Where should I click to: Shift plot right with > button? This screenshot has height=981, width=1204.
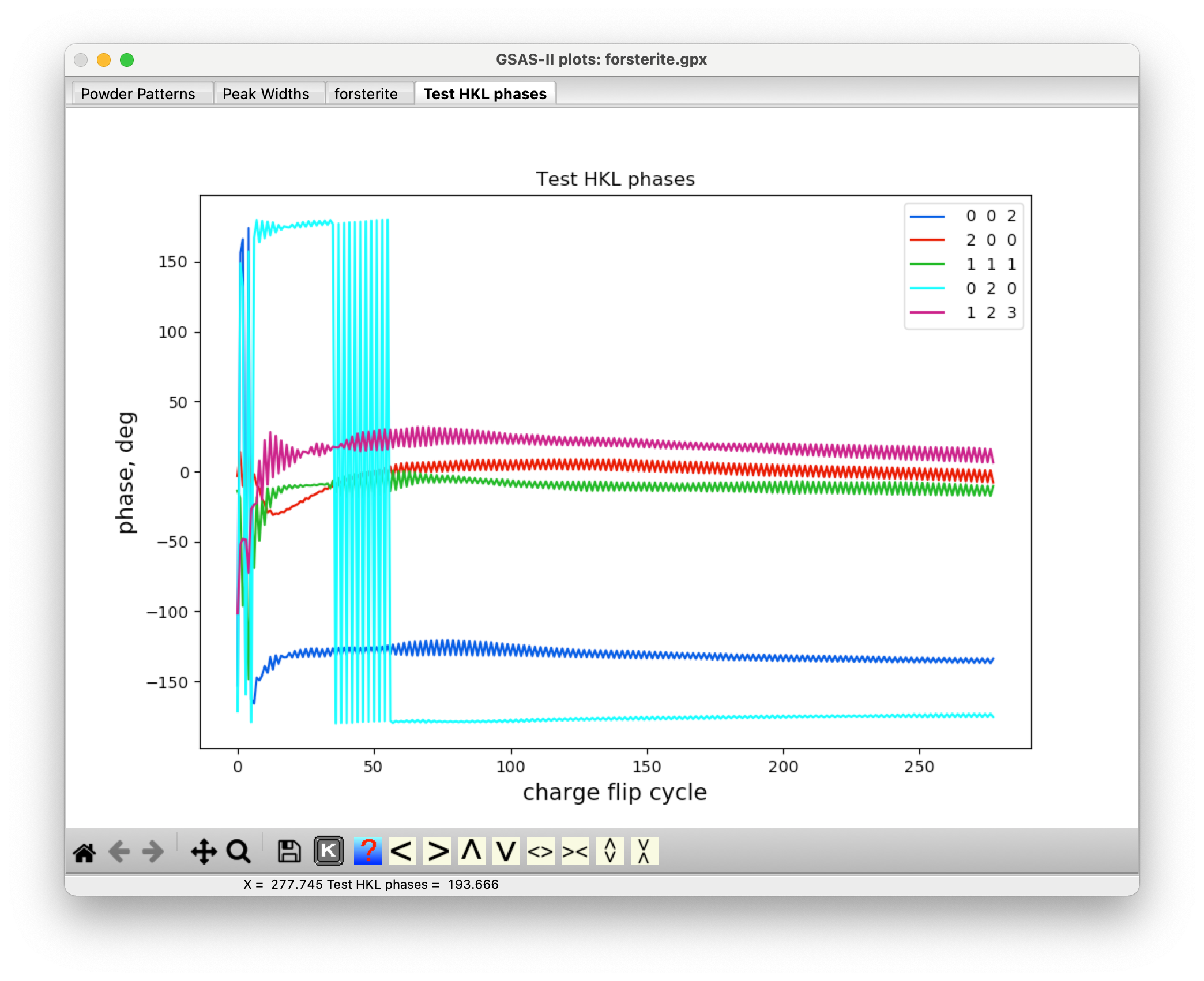tap(437, 851)
